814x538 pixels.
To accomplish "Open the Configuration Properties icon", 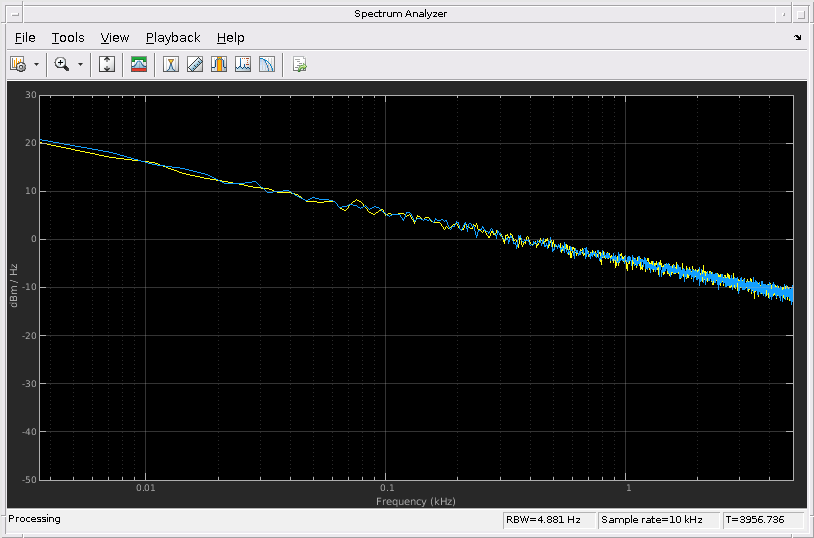I will [18, 64].
